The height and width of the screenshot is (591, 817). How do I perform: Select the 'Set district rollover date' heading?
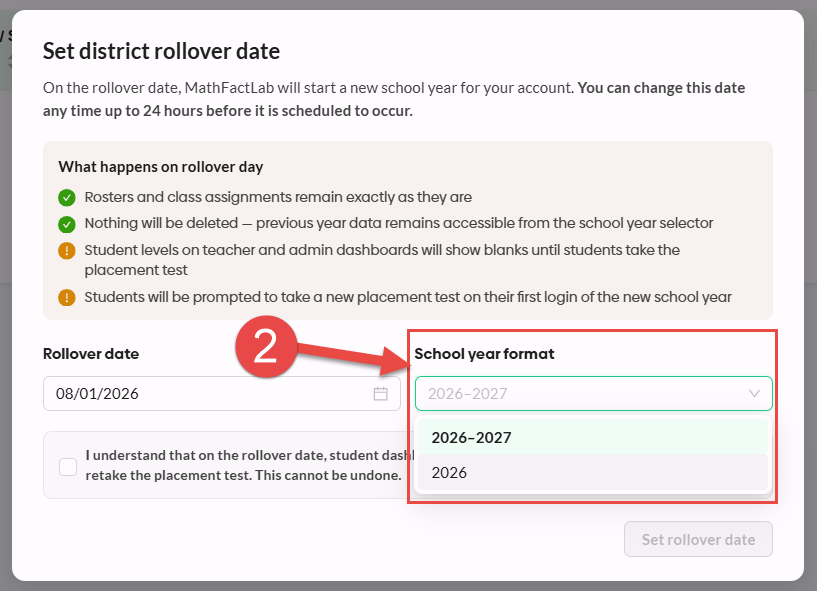point(162,51)
